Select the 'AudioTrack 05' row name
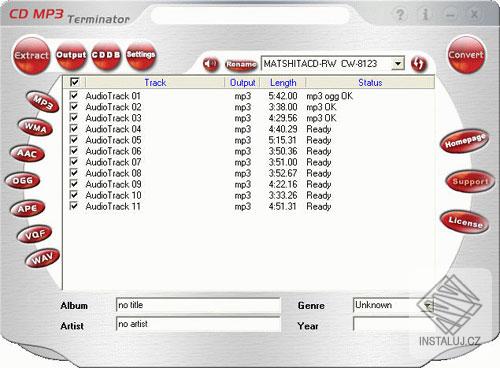 (x=113, y=140)
